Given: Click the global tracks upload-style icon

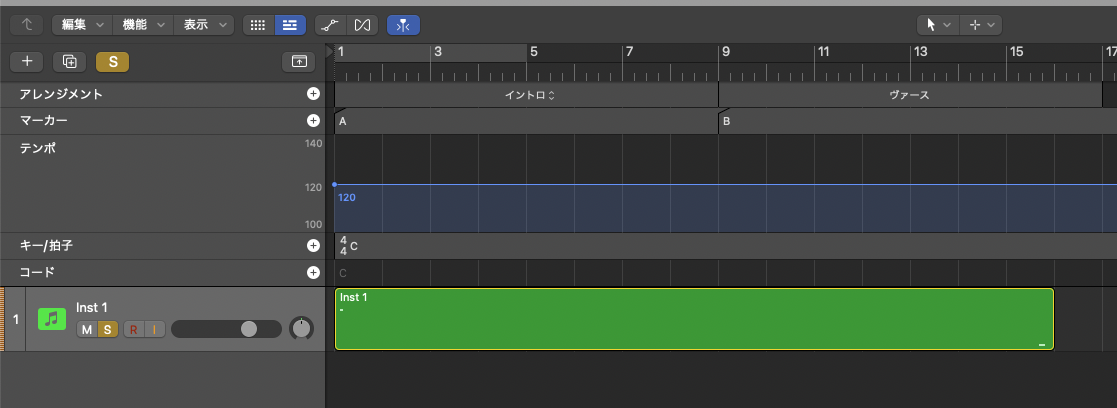Looking at the screenshot, I should pyautogui.click(x=298, y=61).
